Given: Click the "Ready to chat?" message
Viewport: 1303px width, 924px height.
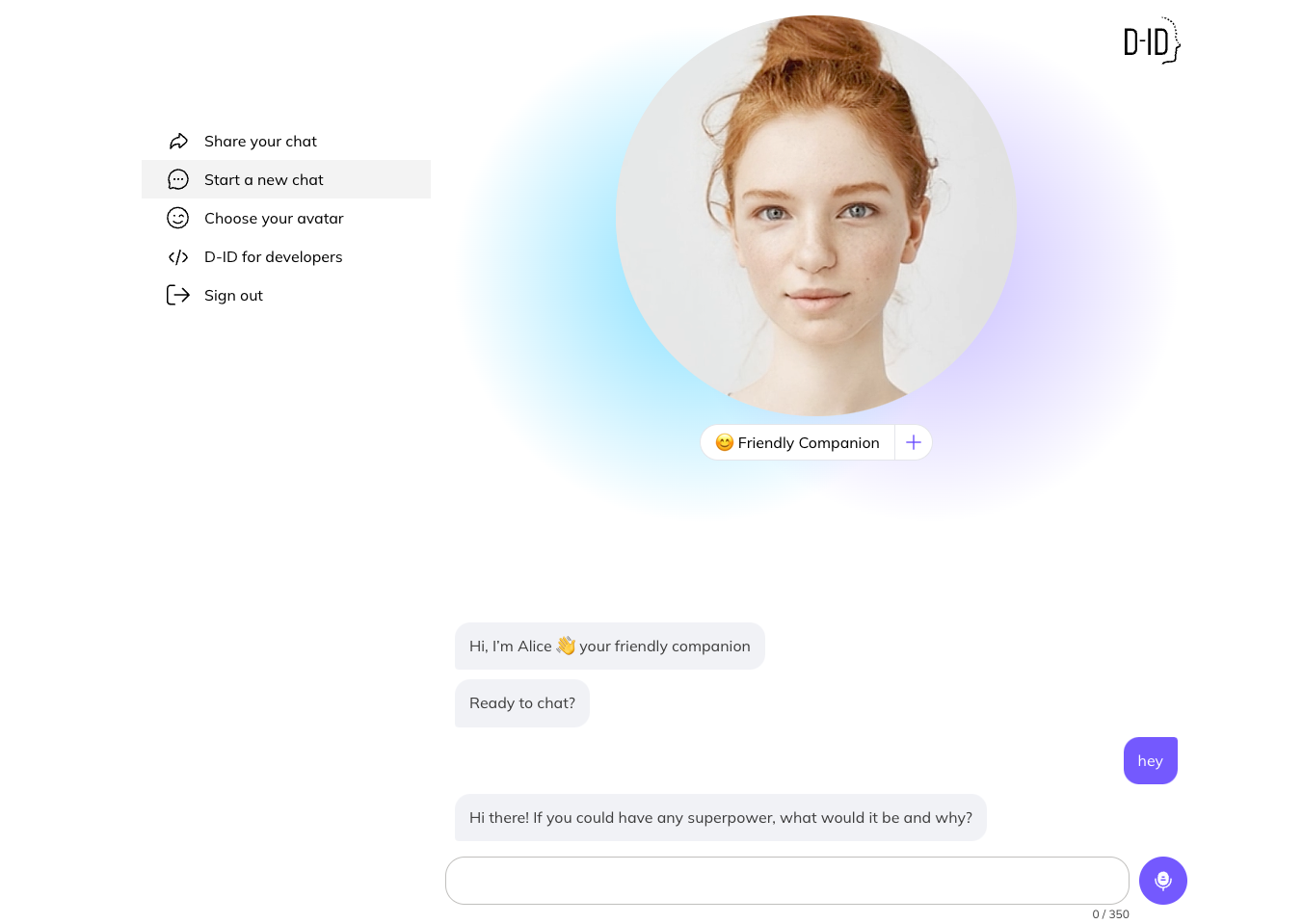Looking at the screenshot, I should tap(522, 703).
